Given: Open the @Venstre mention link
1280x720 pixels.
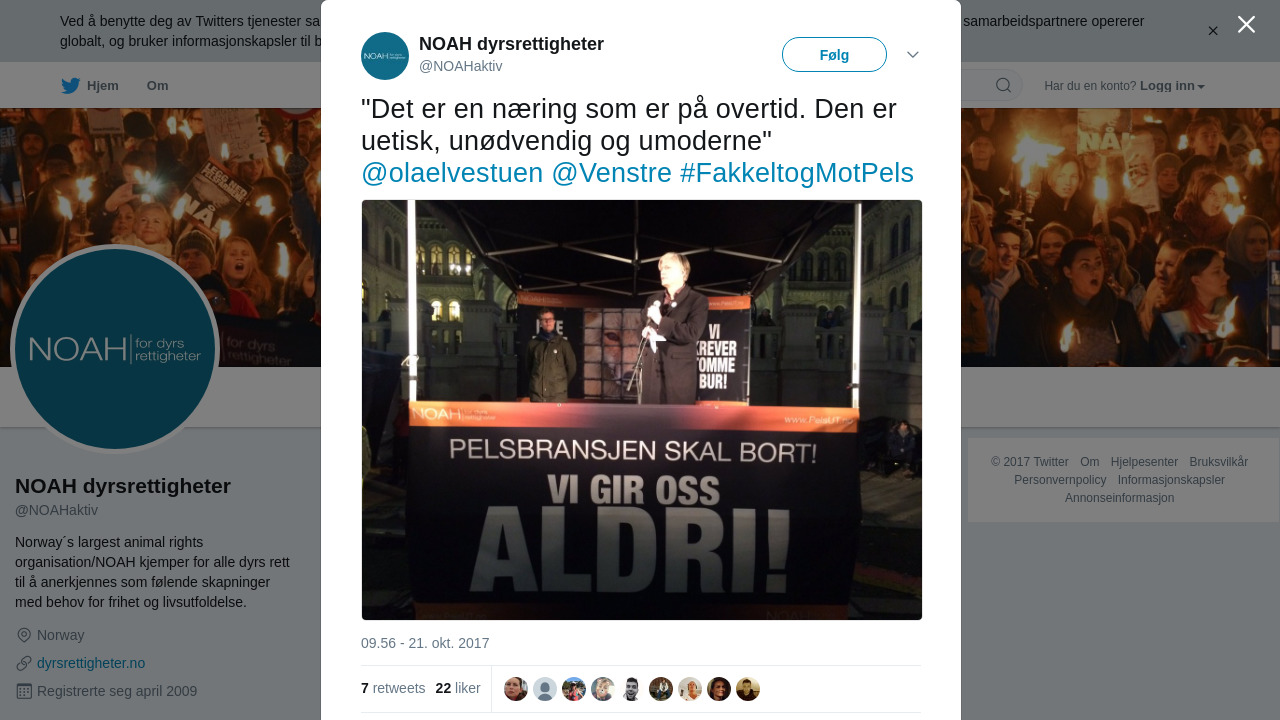Looking at the screenshot, I should (x=612, y=173).
